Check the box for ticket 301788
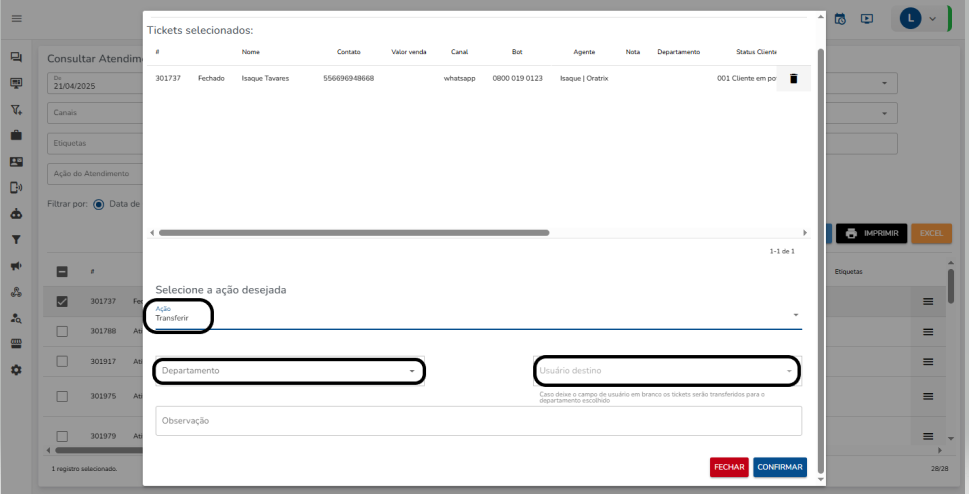The width and height of the screenshot is (969, 494). [62, 331]
